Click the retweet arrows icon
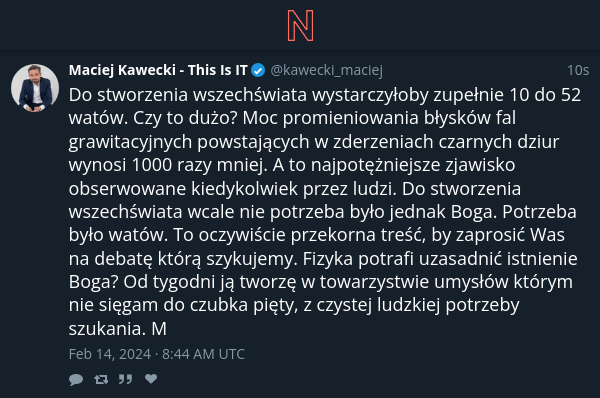Image resolution: width=600 pixels, height=398 pixels. pos(101,379)
